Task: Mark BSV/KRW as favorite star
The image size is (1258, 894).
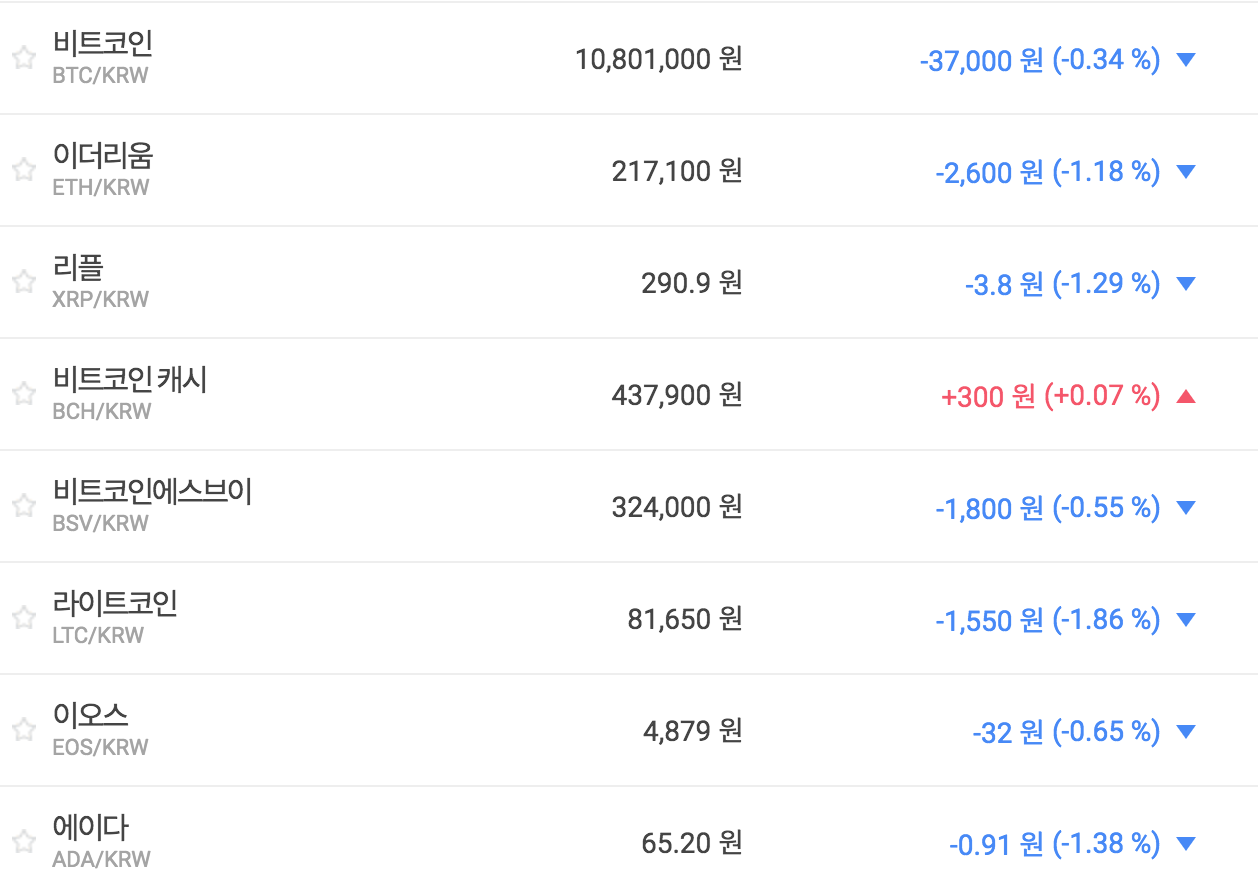Action: 24,506
